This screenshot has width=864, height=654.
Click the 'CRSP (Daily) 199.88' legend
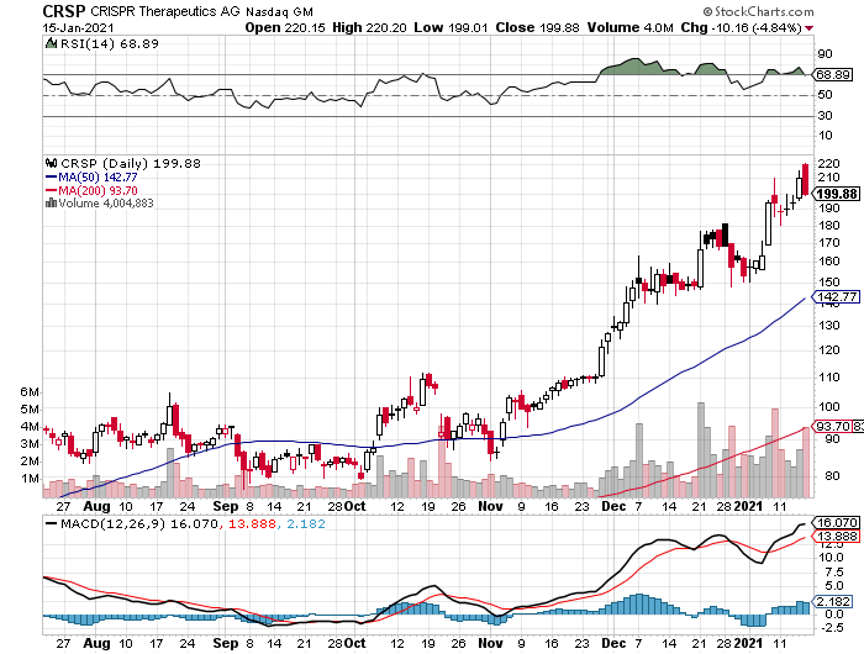pyautogui.click(x=131, y=164)
